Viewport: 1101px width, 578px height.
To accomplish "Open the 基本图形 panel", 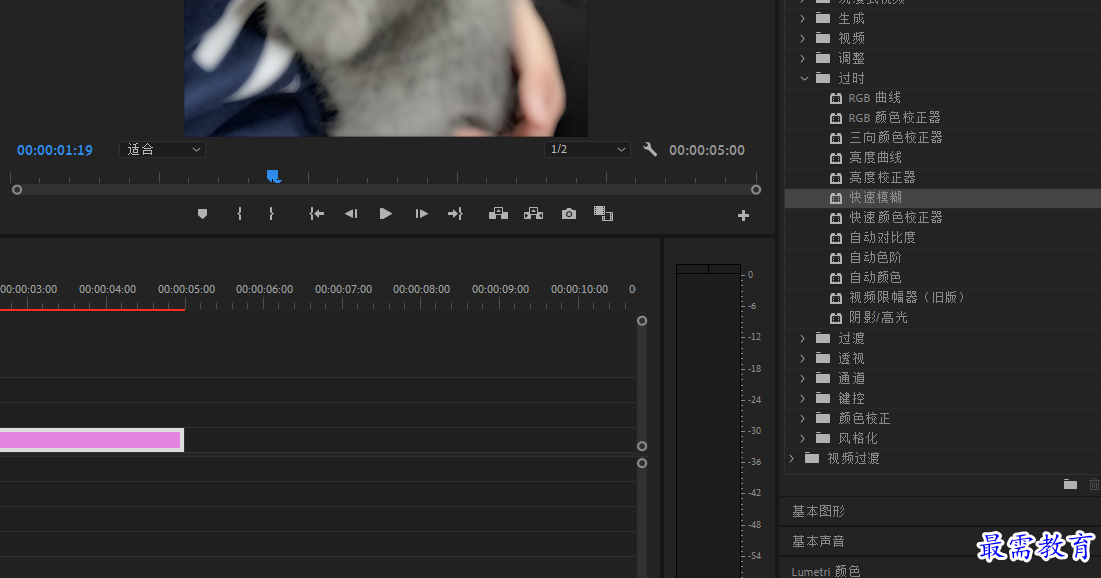I will pyautogui.click(x=819, y=511).
